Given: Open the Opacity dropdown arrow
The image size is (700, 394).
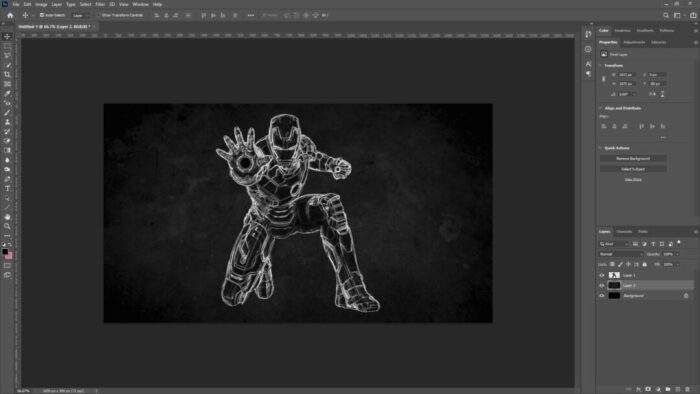Looking at the screenshot, I should [x=677, y=254].
